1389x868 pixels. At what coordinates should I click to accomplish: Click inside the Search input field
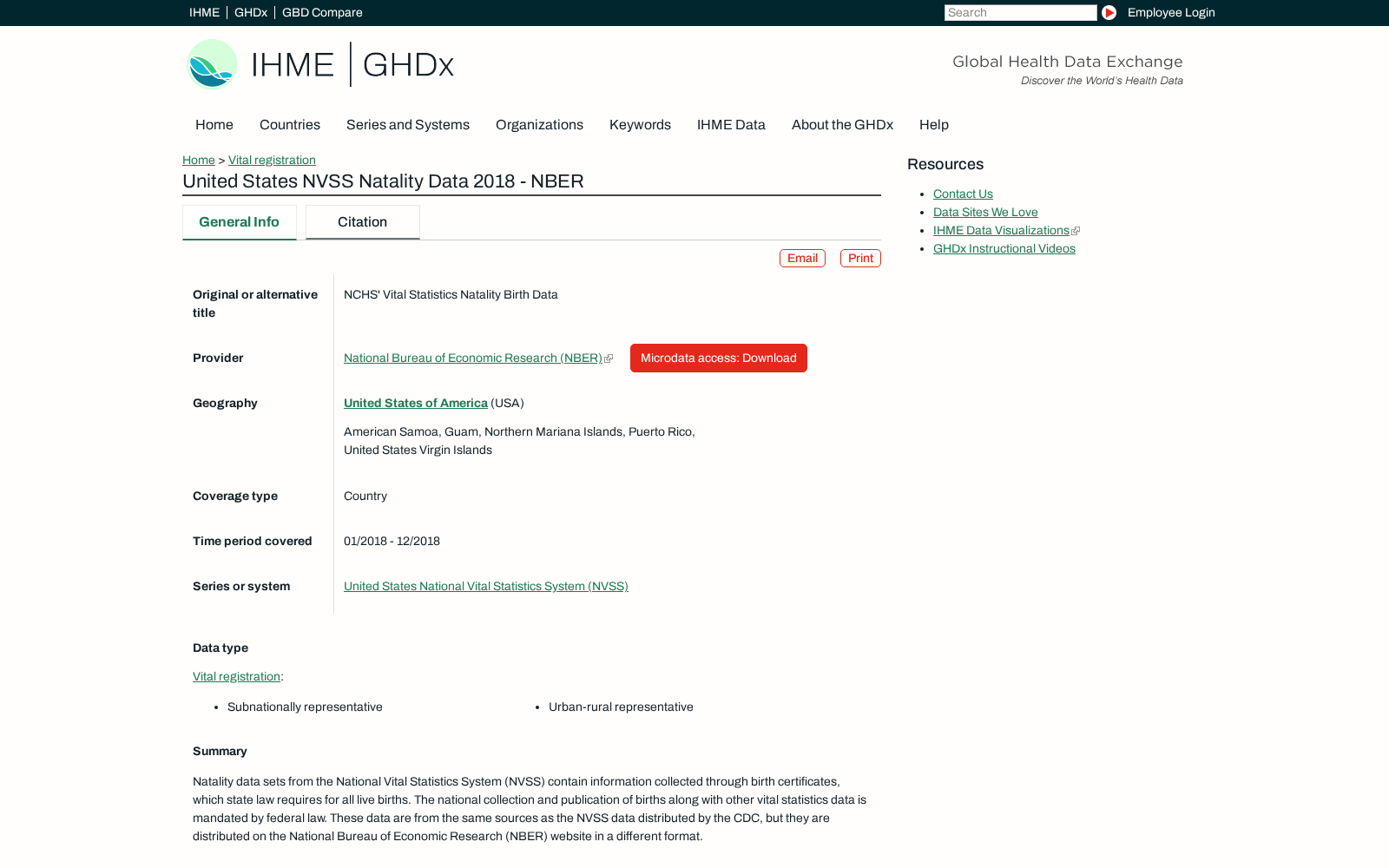coord(1020,12)
